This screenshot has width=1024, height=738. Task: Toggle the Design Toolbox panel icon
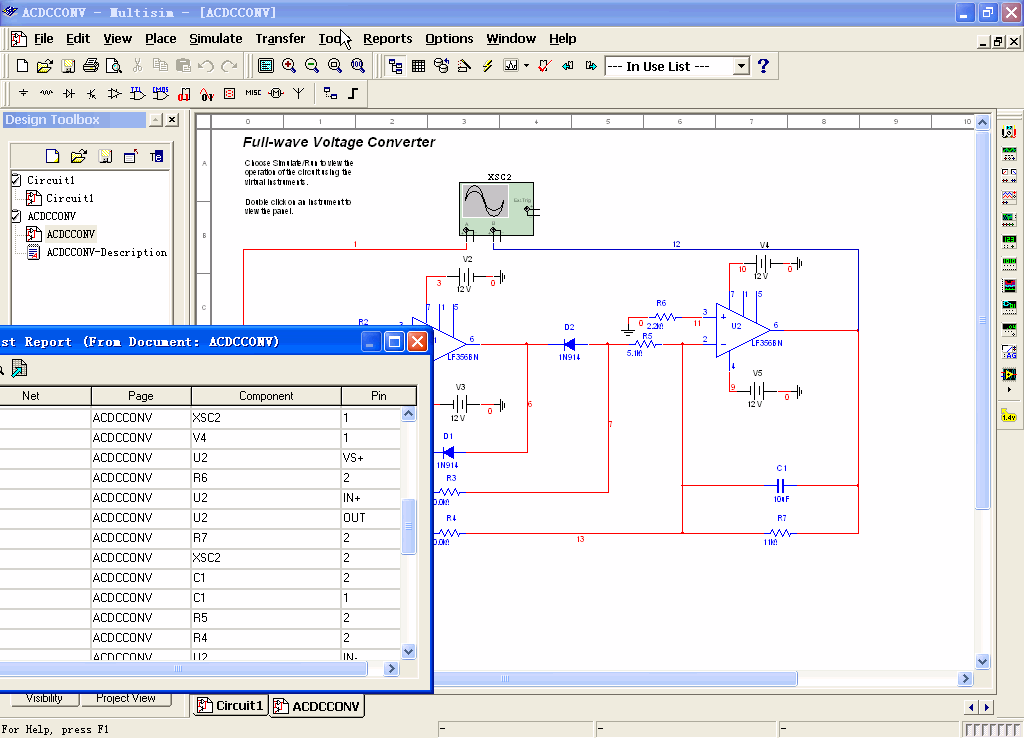395,66
